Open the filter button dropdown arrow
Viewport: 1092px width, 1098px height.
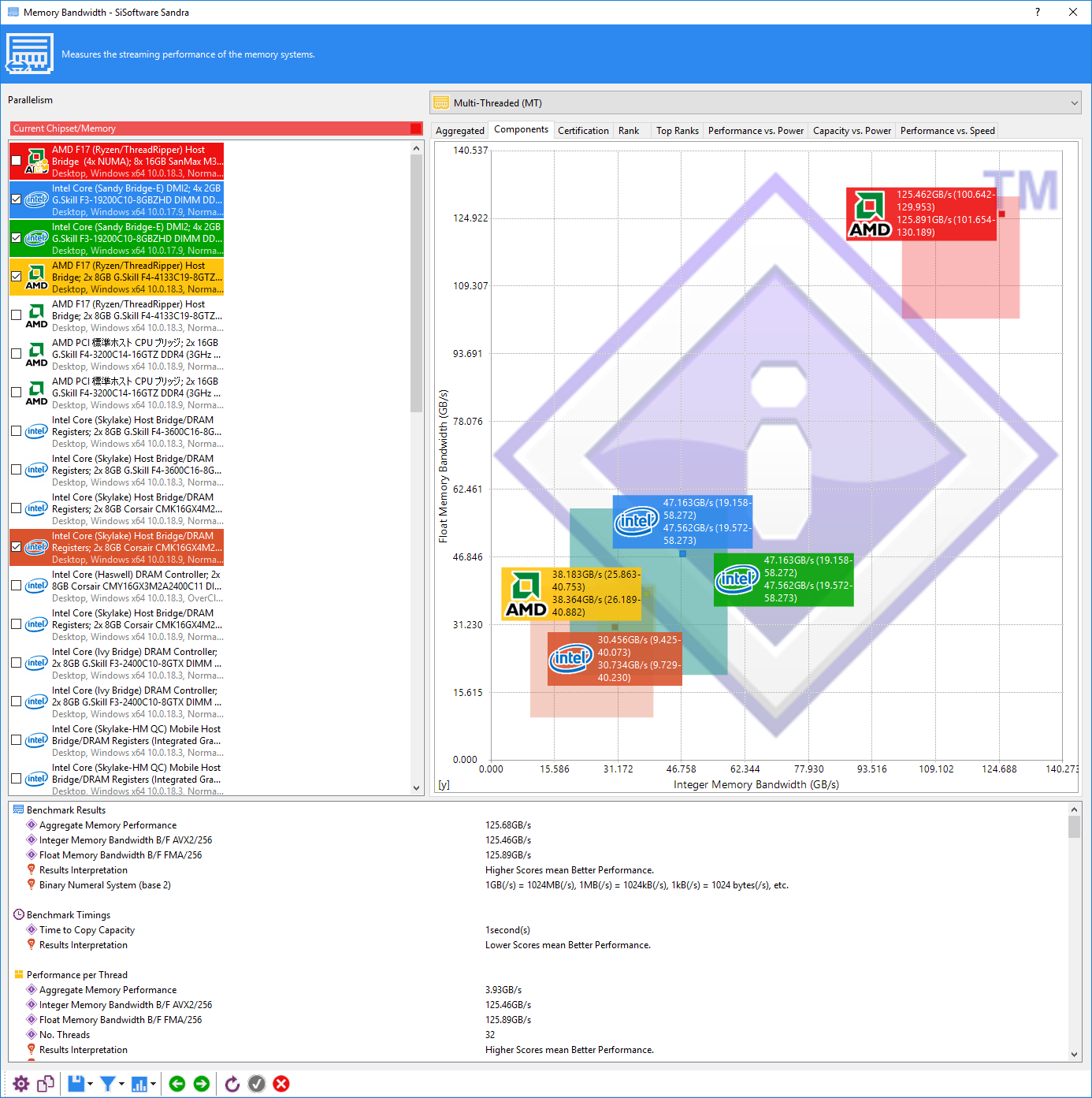121,1084
